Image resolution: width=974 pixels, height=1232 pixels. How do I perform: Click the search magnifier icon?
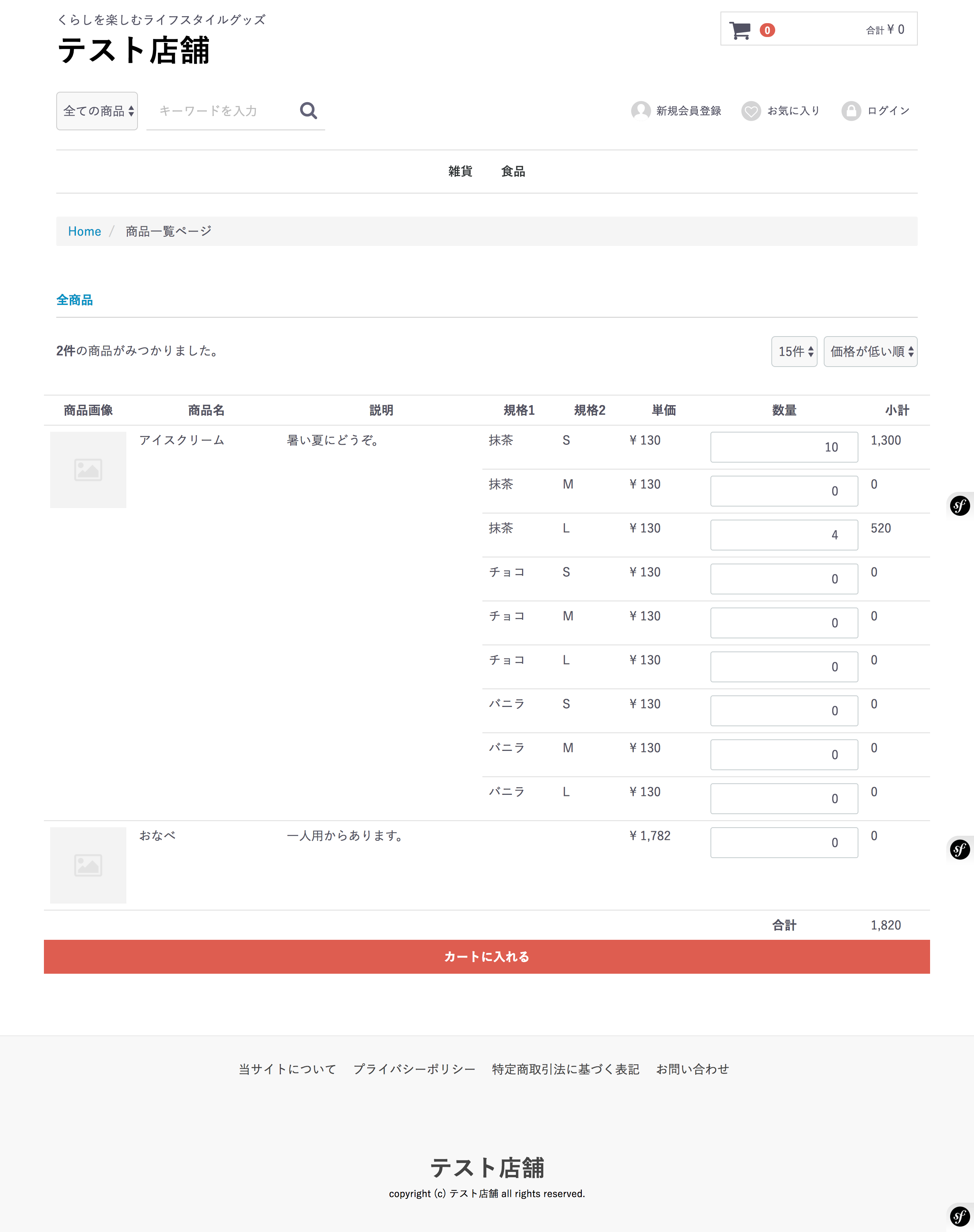pos(309,111)
